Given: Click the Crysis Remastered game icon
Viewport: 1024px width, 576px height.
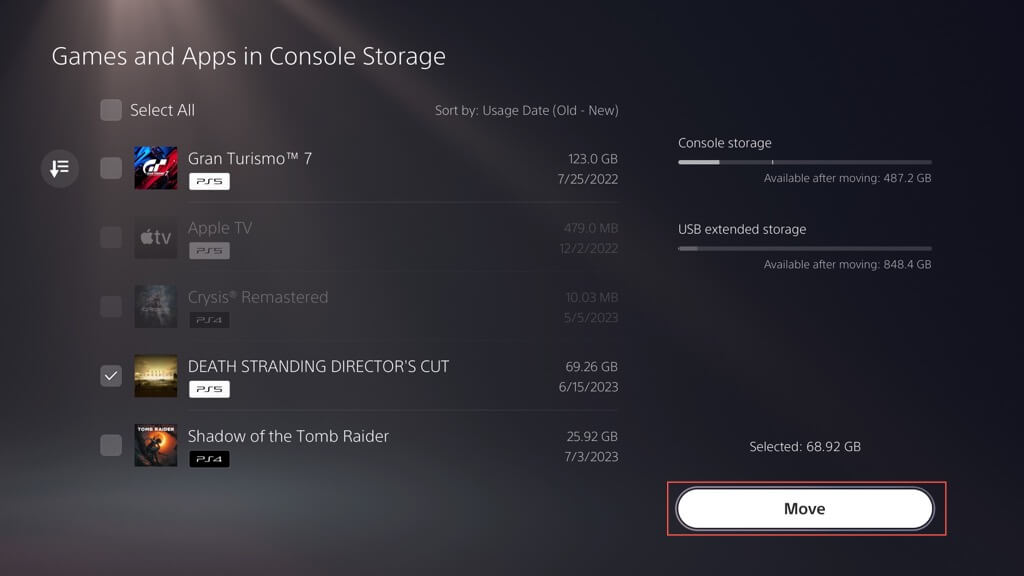Looking at the screenshot, I should (155, 307).
